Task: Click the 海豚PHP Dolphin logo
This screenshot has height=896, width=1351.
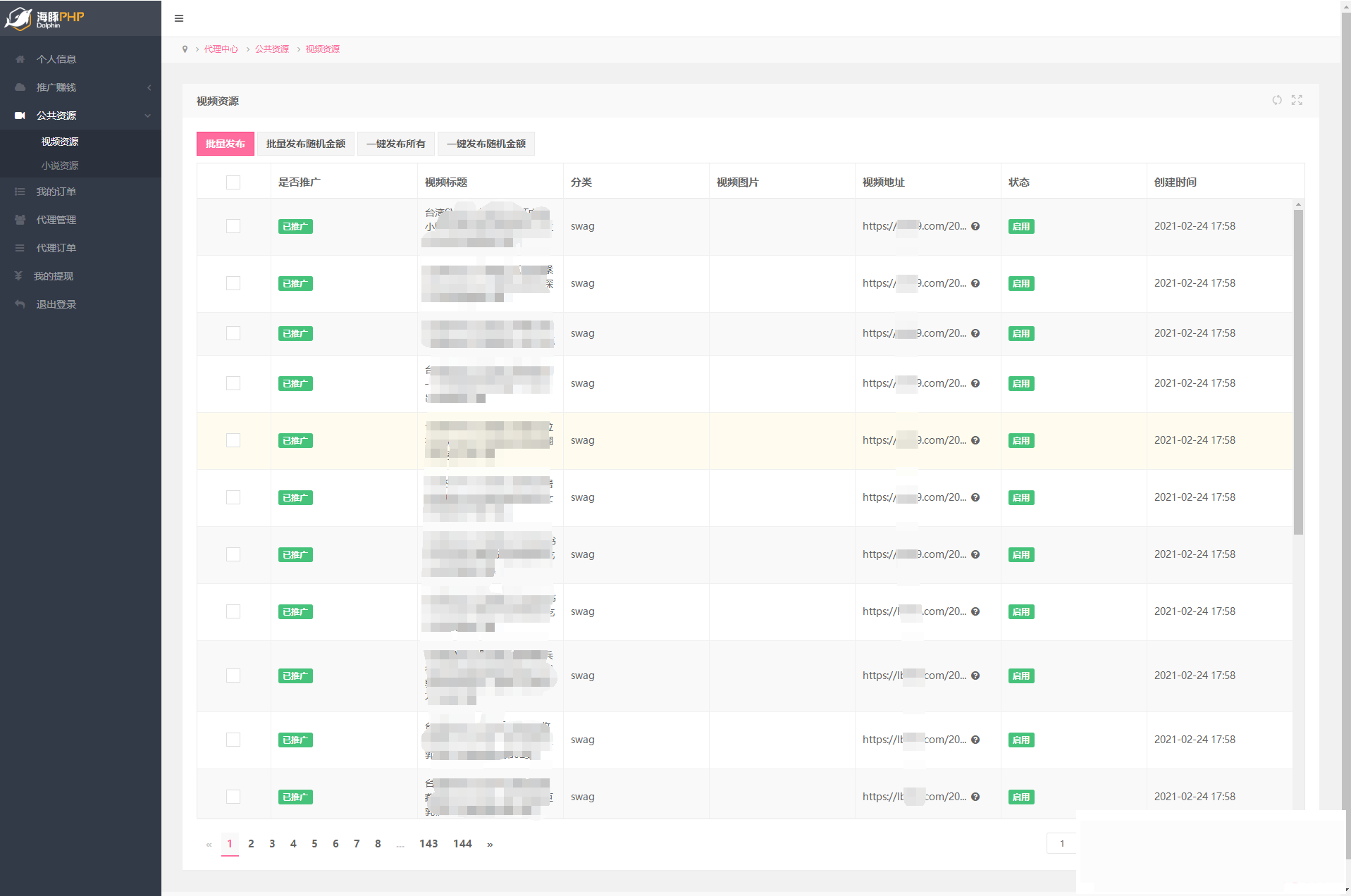Action: coord(45,18)
